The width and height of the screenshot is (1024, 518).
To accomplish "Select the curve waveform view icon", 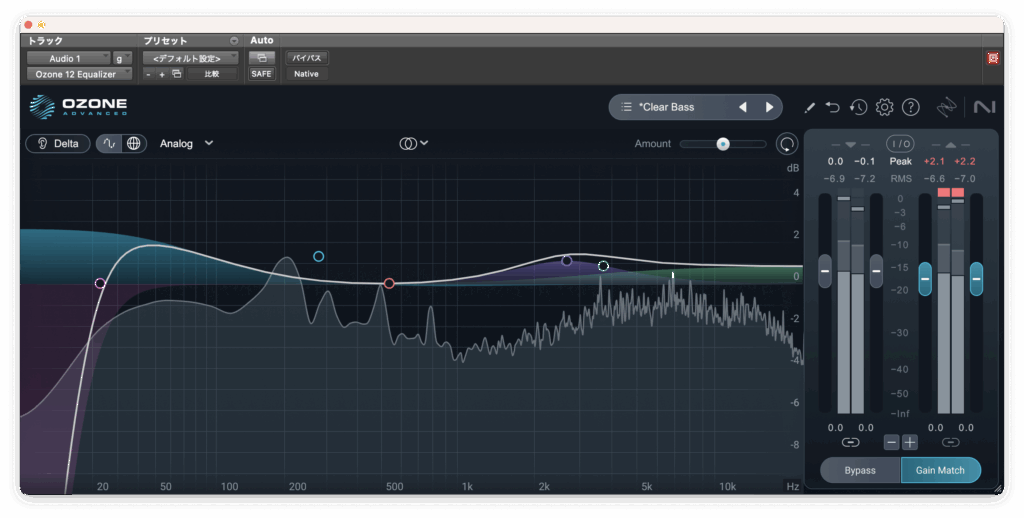I will 109,143.
